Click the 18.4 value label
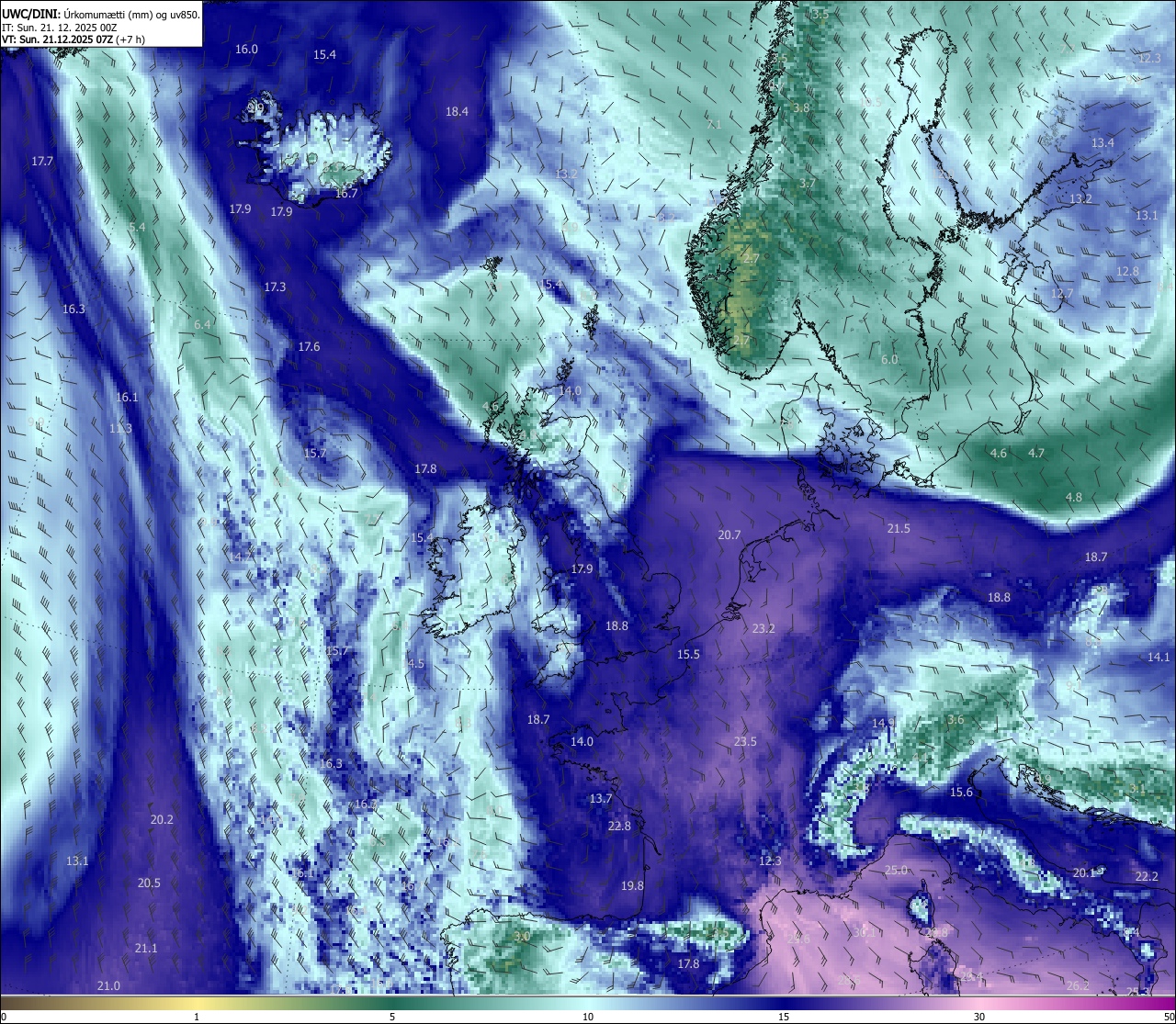The image size is (1176, 1024). tap(457, 112)
